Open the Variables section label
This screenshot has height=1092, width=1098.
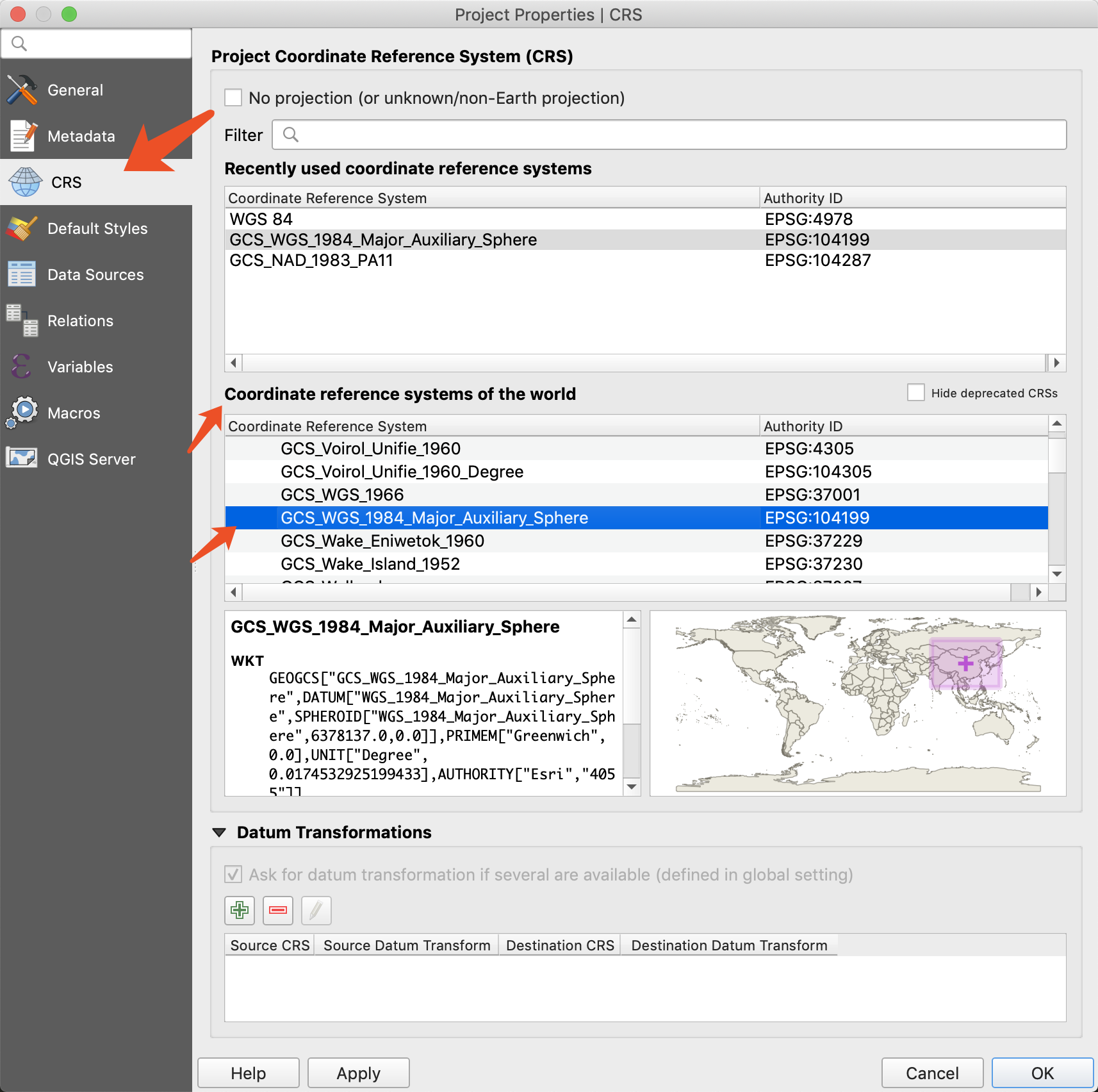tap(81, 367)
